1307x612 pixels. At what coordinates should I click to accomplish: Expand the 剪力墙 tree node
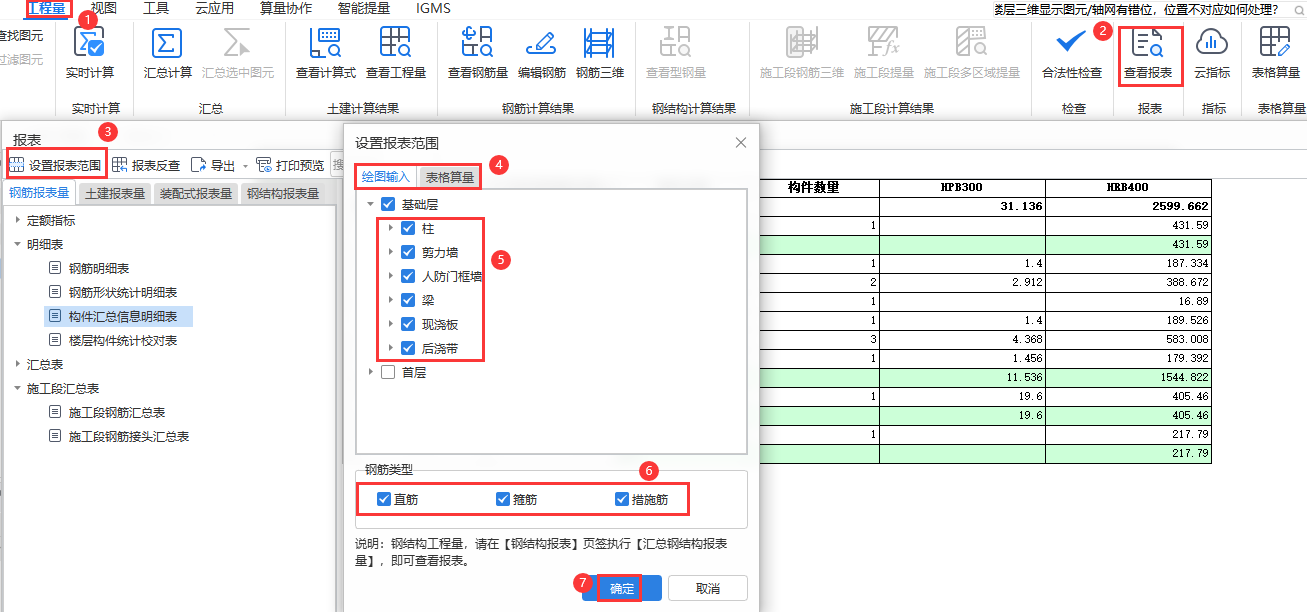pos(391,252)
